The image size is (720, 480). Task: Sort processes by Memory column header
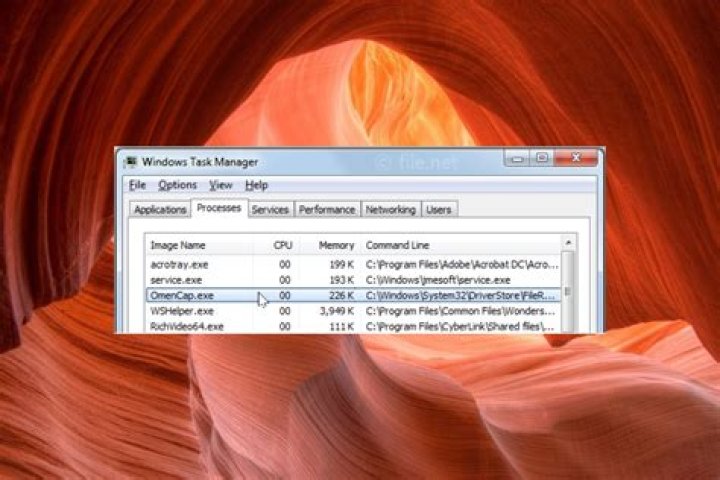(336, 245)
